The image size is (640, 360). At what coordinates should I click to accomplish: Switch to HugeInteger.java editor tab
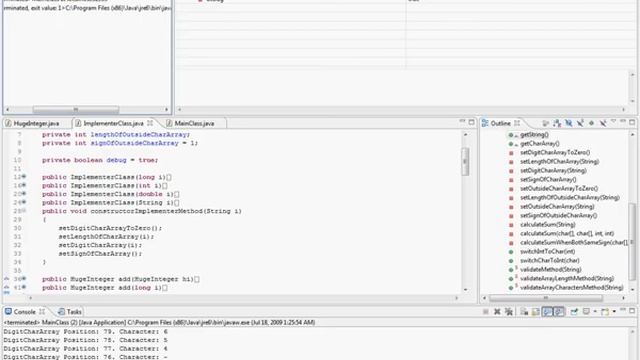click(33, 123)
